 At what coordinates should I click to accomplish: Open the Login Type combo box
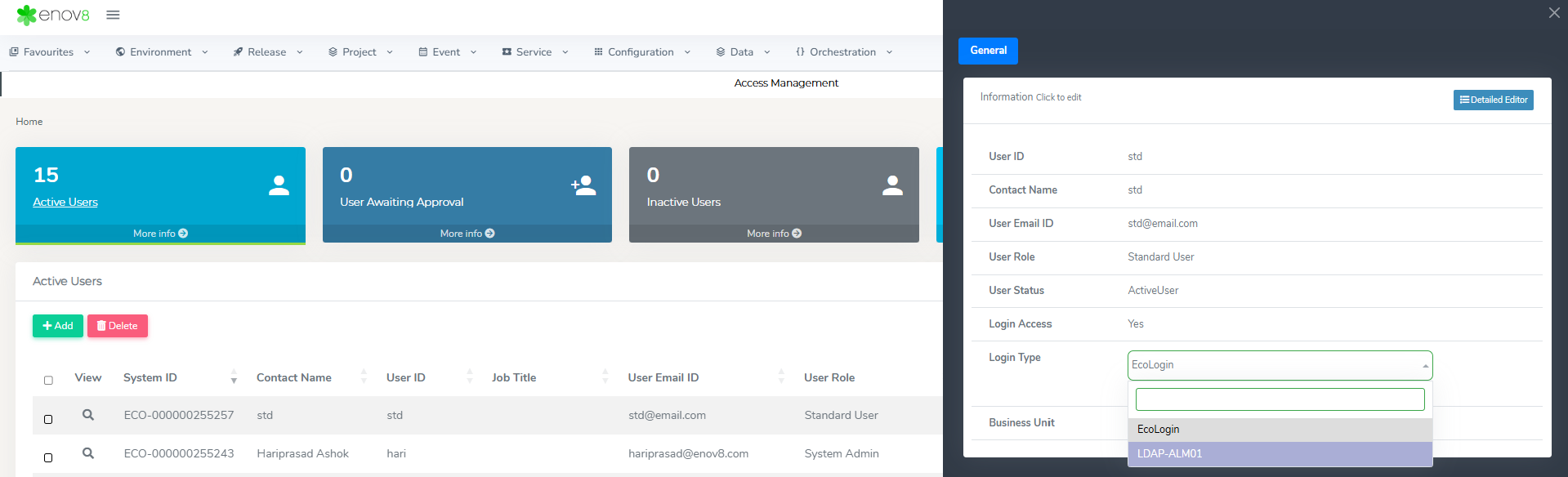point(1280,365)
